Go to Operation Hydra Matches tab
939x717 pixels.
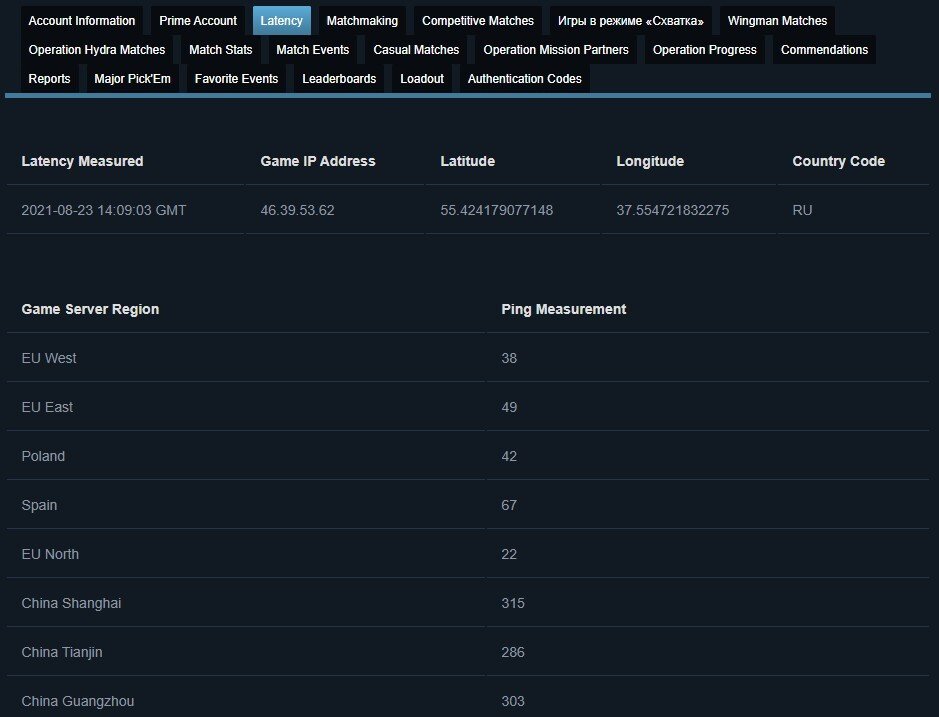click(x=97, y=50)
